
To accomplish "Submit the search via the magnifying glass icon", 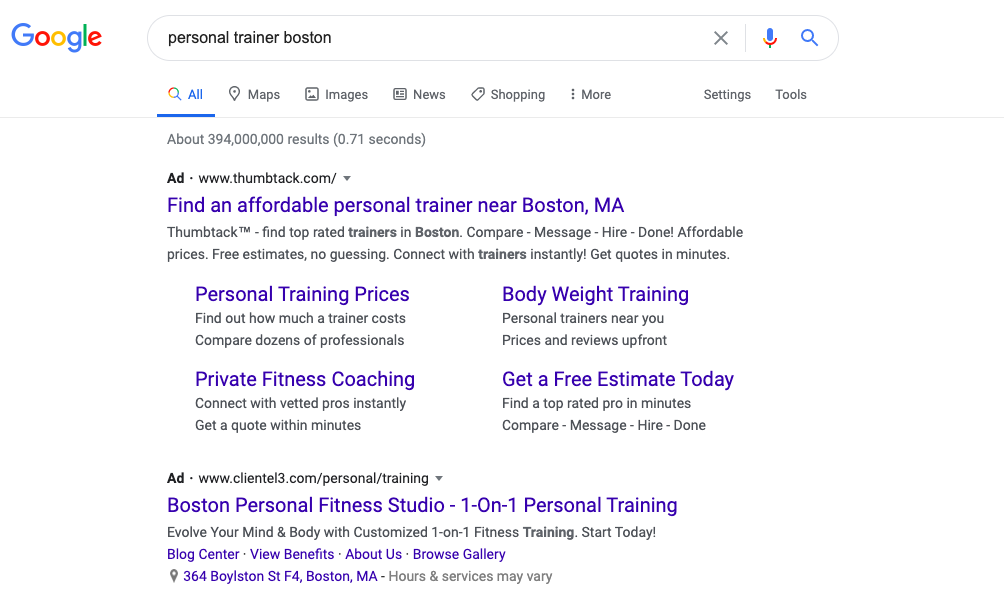I will point(809,37).
